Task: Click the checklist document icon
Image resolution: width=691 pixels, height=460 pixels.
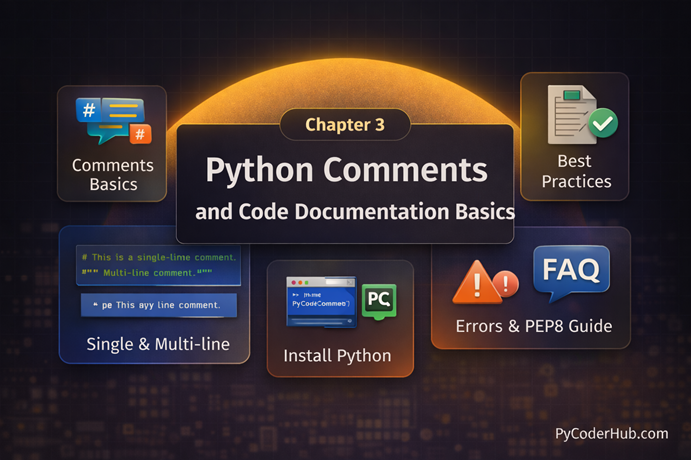Action: coord(572,115)
